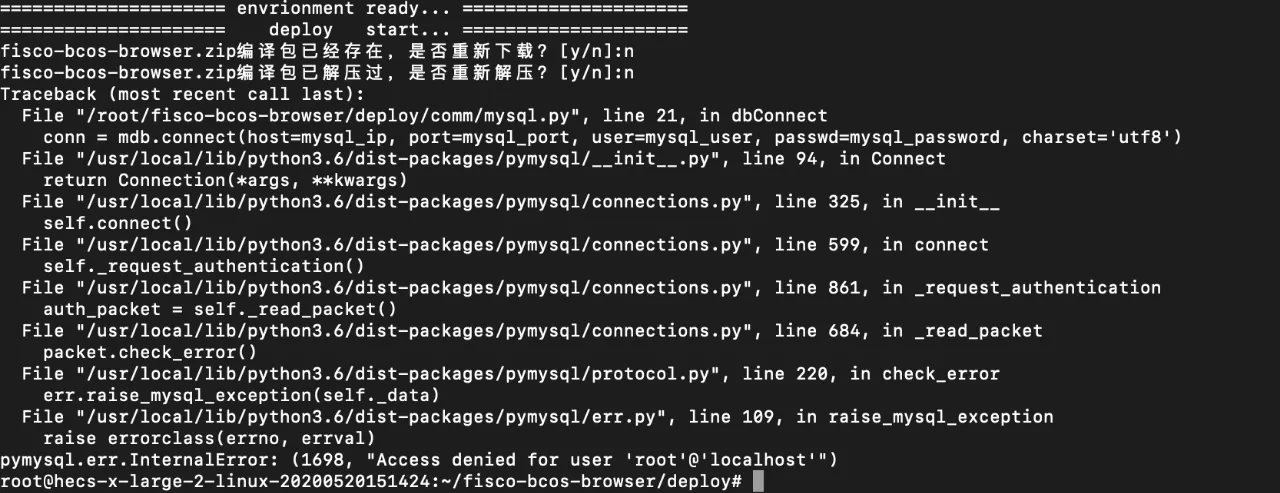Click the 'packet.check_error()' code line
This screenshot has height=493, width=1280.
[x=150, y=352]
